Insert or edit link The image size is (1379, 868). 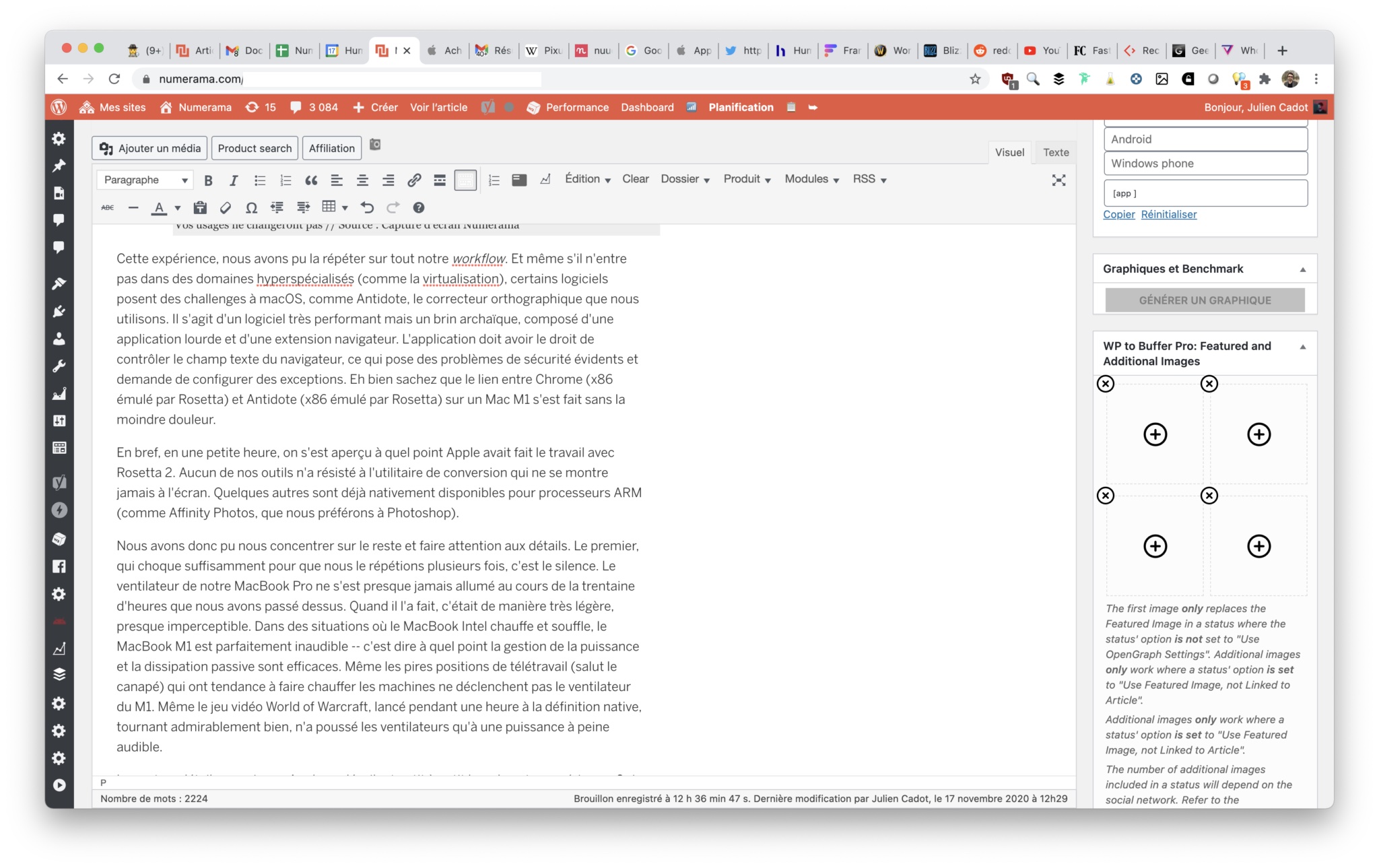pos(414,180)
